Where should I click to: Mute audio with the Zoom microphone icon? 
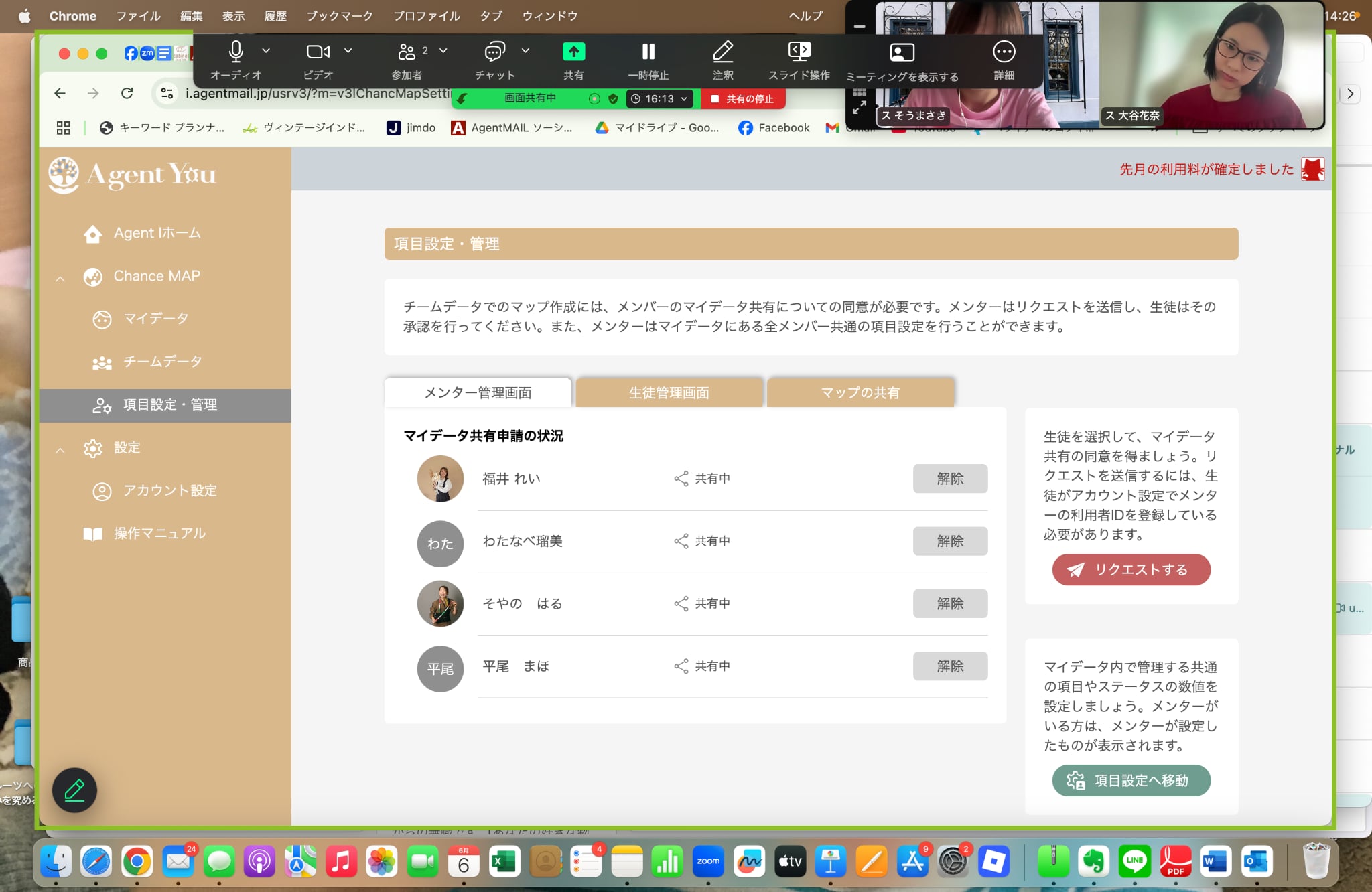pos(236,52)
